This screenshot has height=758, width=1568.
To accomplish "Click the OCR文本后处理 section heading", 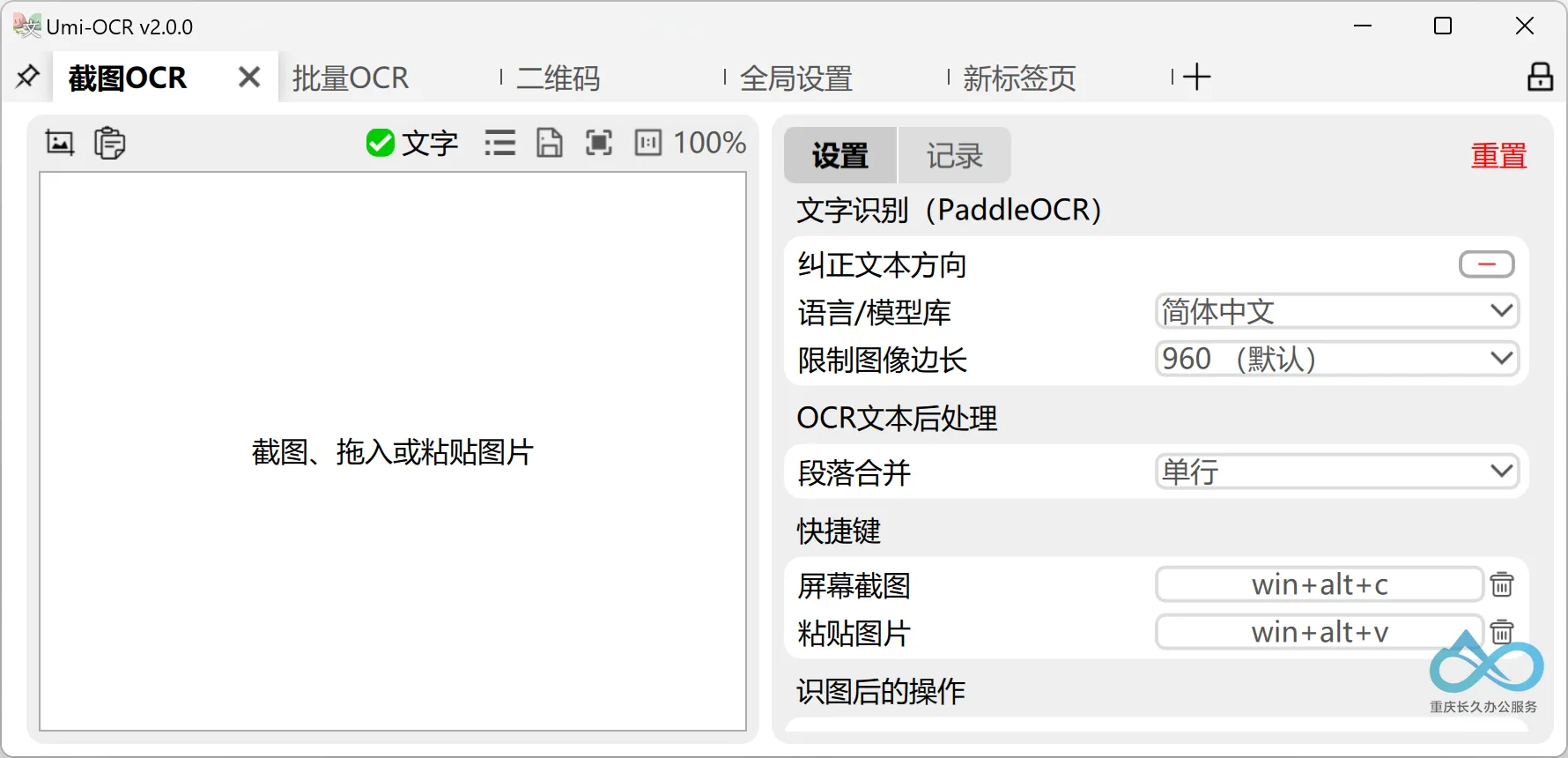I will pos(897,418).
